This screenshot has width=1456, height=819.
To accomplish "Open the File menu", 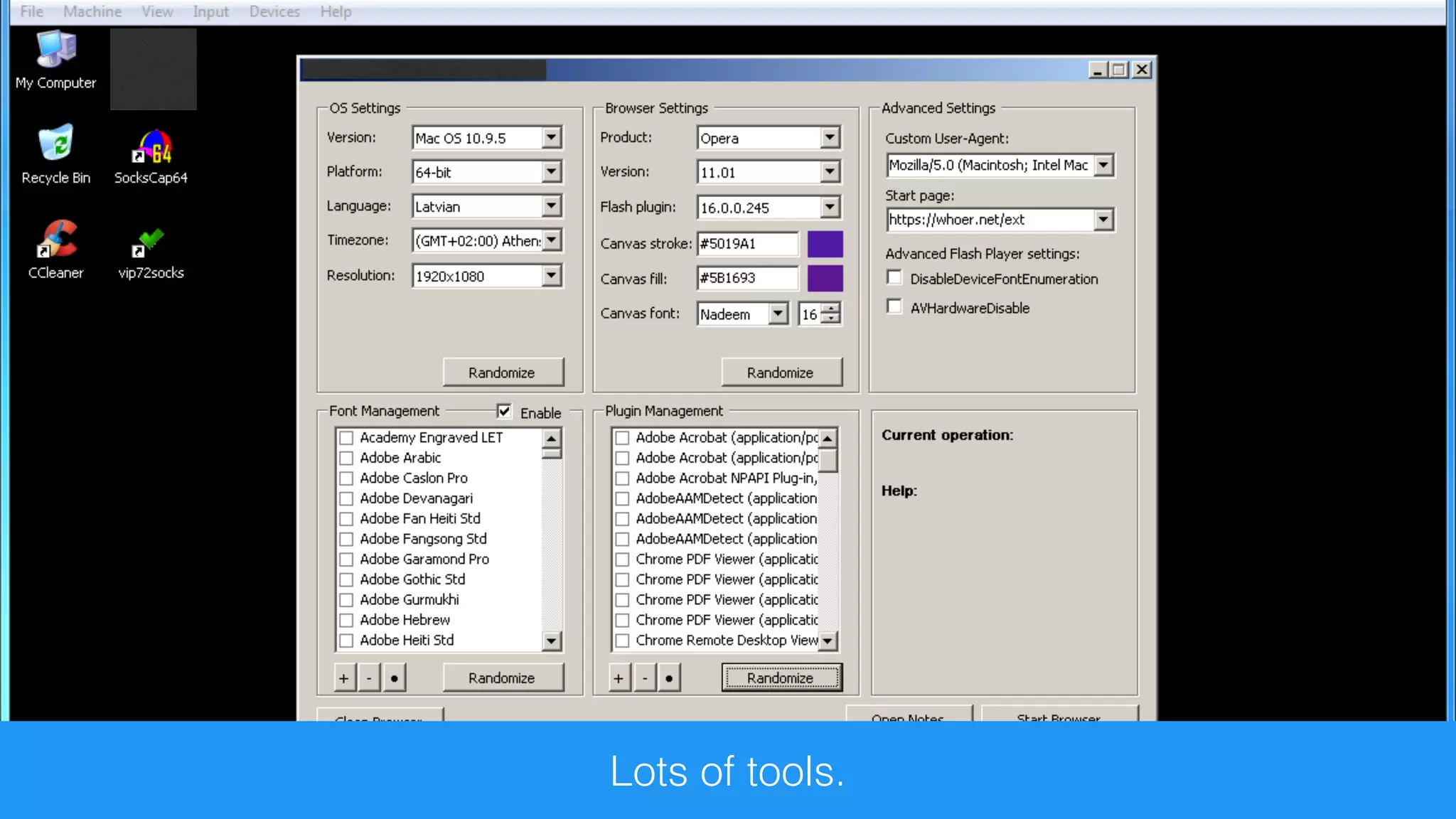I will (31, 11).
